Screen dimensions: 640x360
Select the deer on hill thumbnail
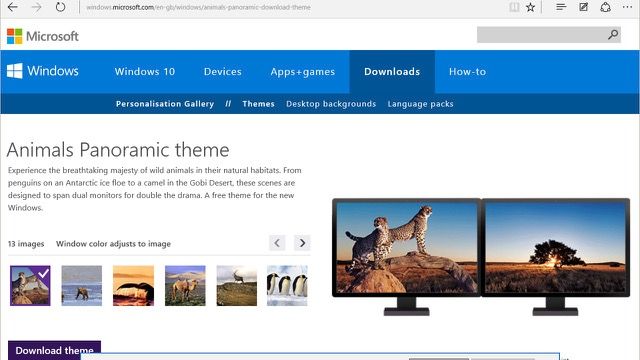click(237, 286)
